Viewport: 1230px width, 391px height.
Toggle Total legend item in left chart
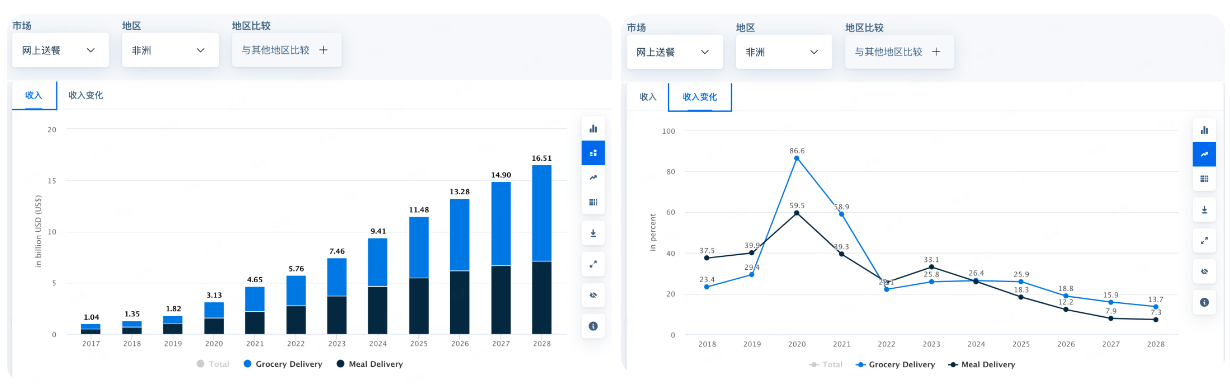pos(213,364)
